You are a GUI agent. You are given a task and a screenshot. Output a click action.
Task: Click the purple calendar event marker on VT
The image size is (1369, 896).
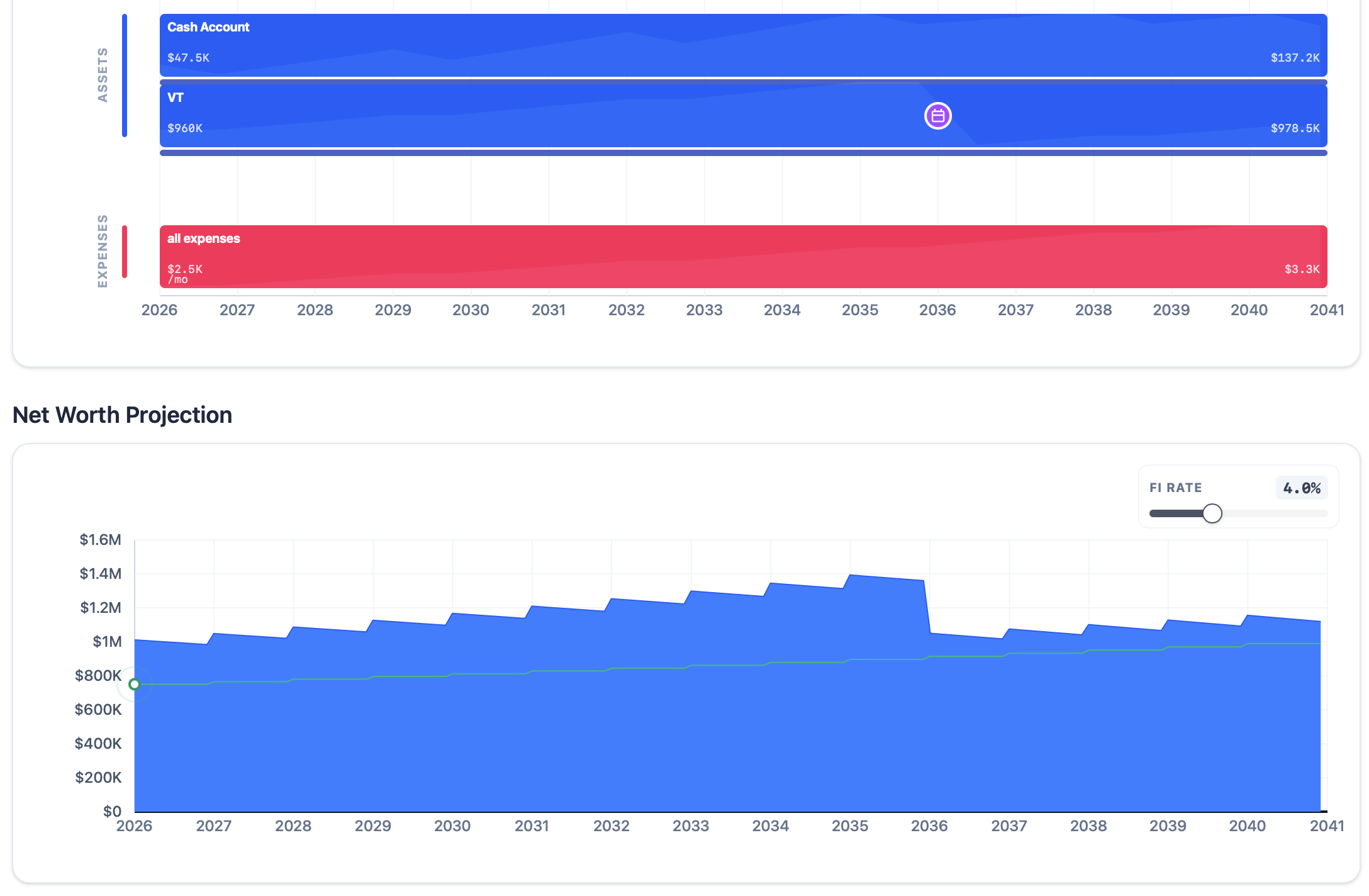pyautogui.click(x=937, y=116)
